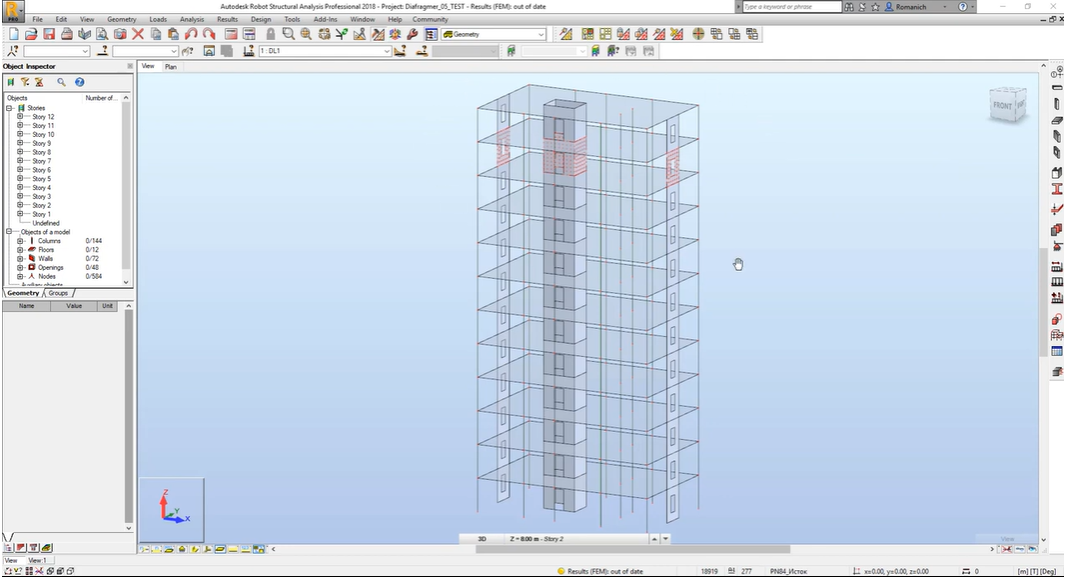
Task: Click the red section shape icon in right toolbar
Action: pos(1057,189)
